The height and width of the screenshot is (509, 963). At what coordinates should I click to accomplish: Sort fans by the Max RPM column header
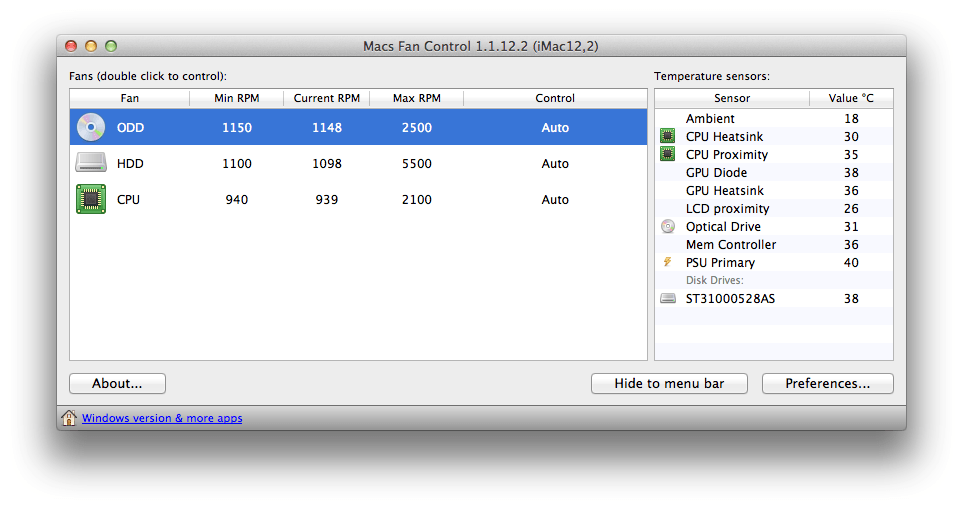pyautogui.click(x=416, y=98)
